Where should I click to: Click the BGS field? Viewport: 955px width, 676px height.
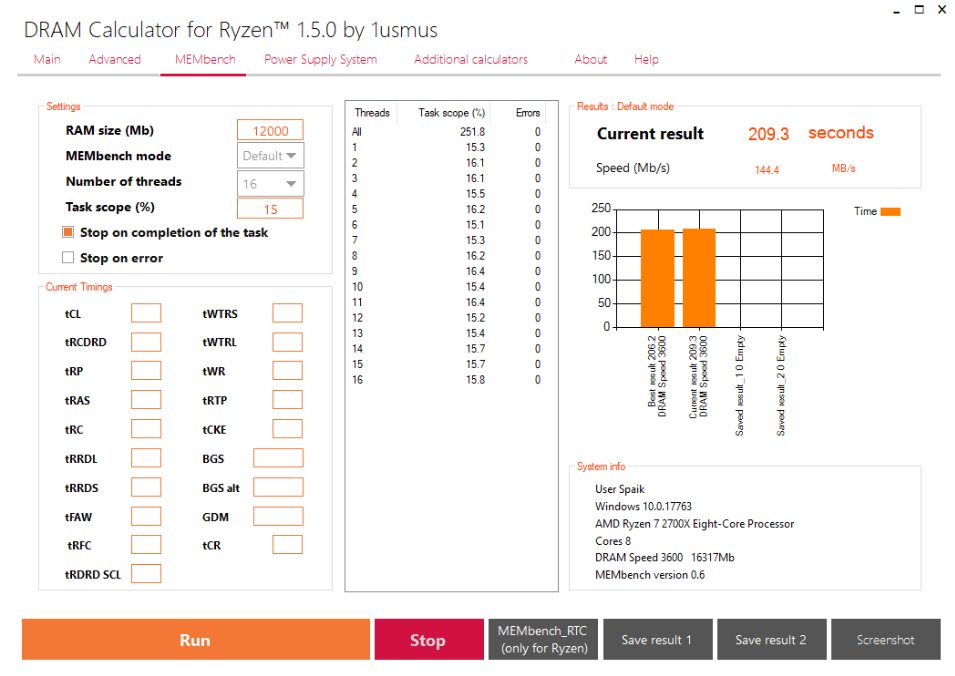[278, 458]
